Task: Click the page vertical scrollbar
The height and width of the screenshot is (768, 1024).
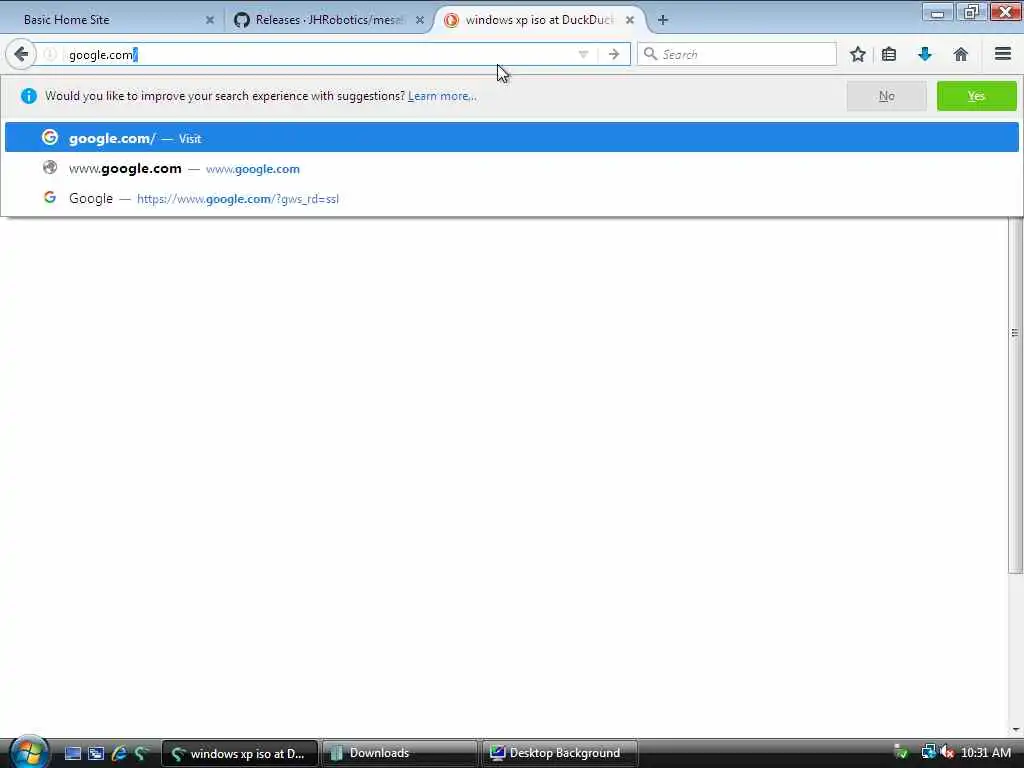Action: pyautogui.click(x=1015, y=395)
